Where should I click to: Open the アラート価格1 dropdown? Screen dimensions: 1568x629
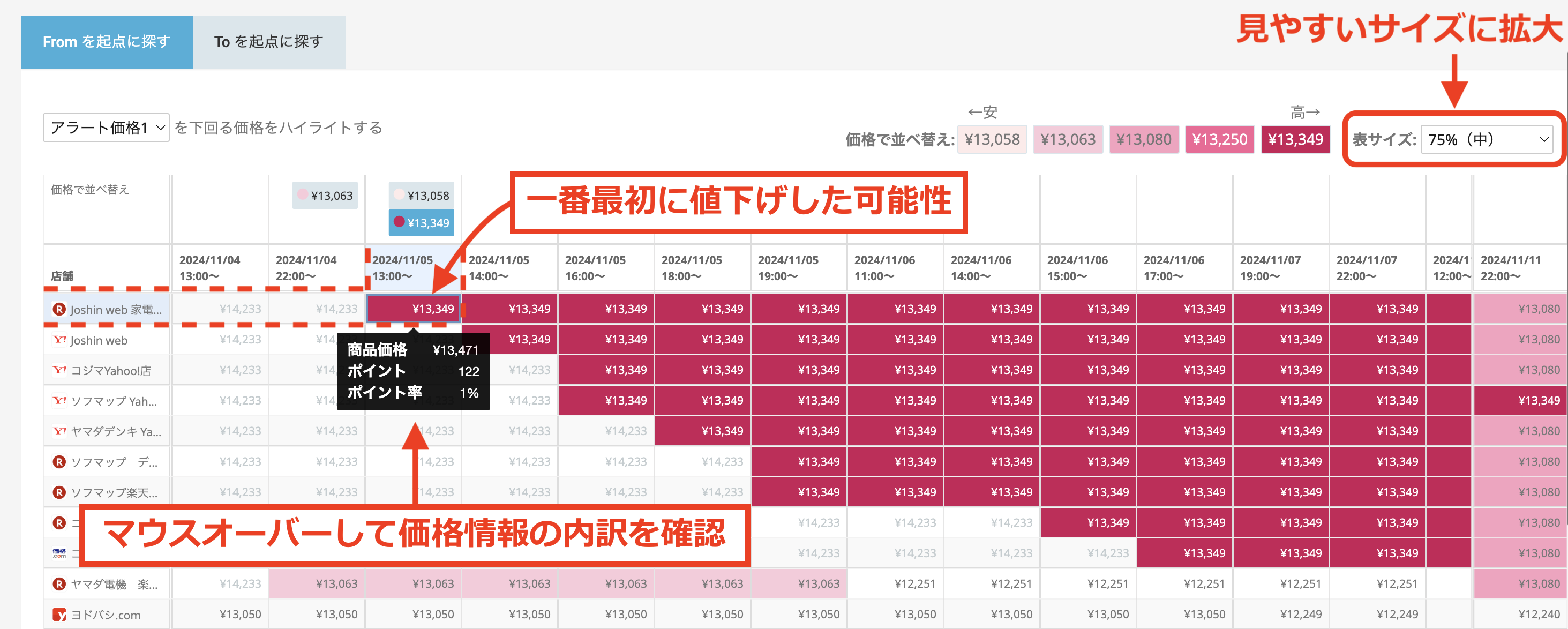tap(107, 128)
